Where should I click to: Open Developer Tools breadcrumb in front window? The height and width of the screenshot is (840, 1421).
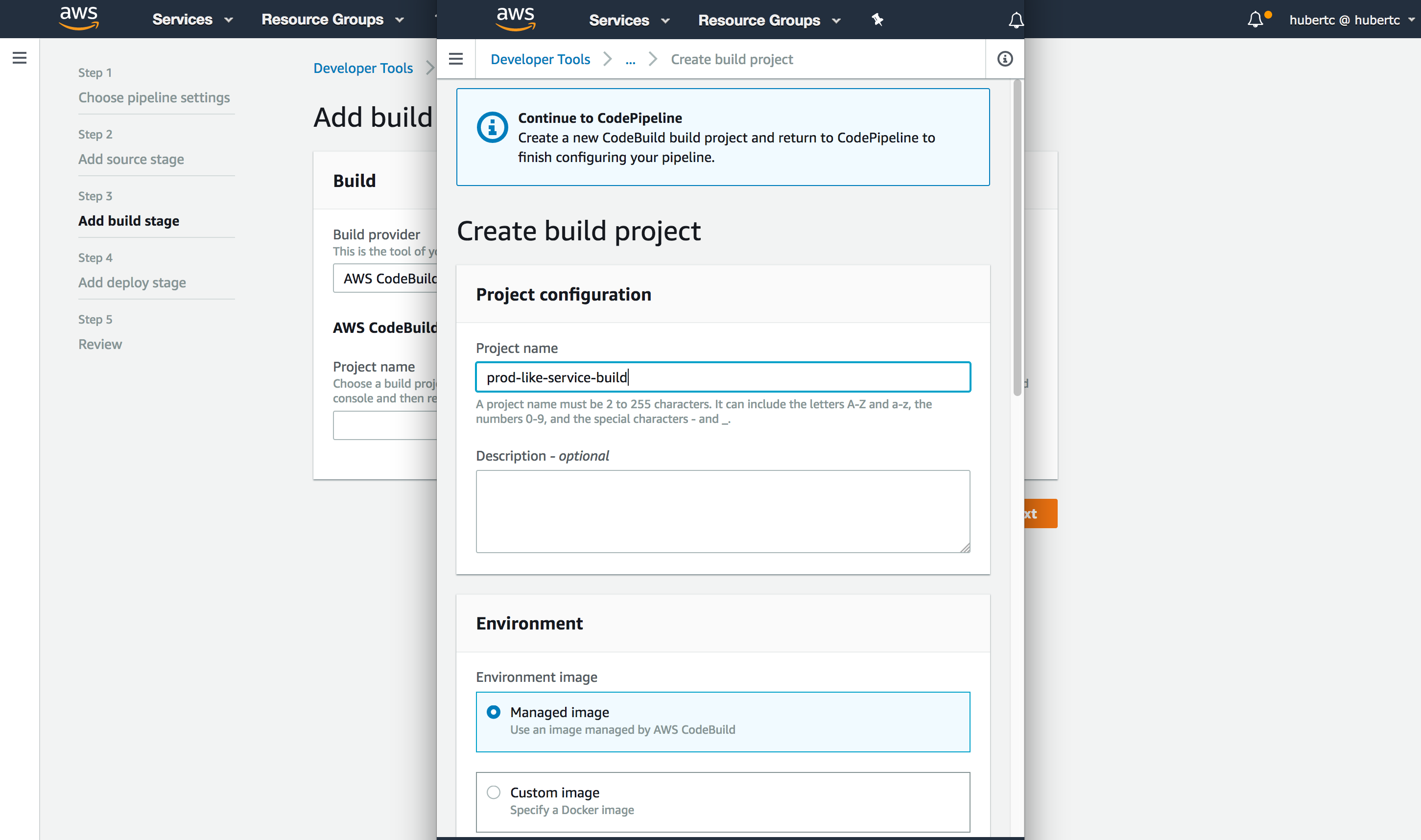(540, 59)
